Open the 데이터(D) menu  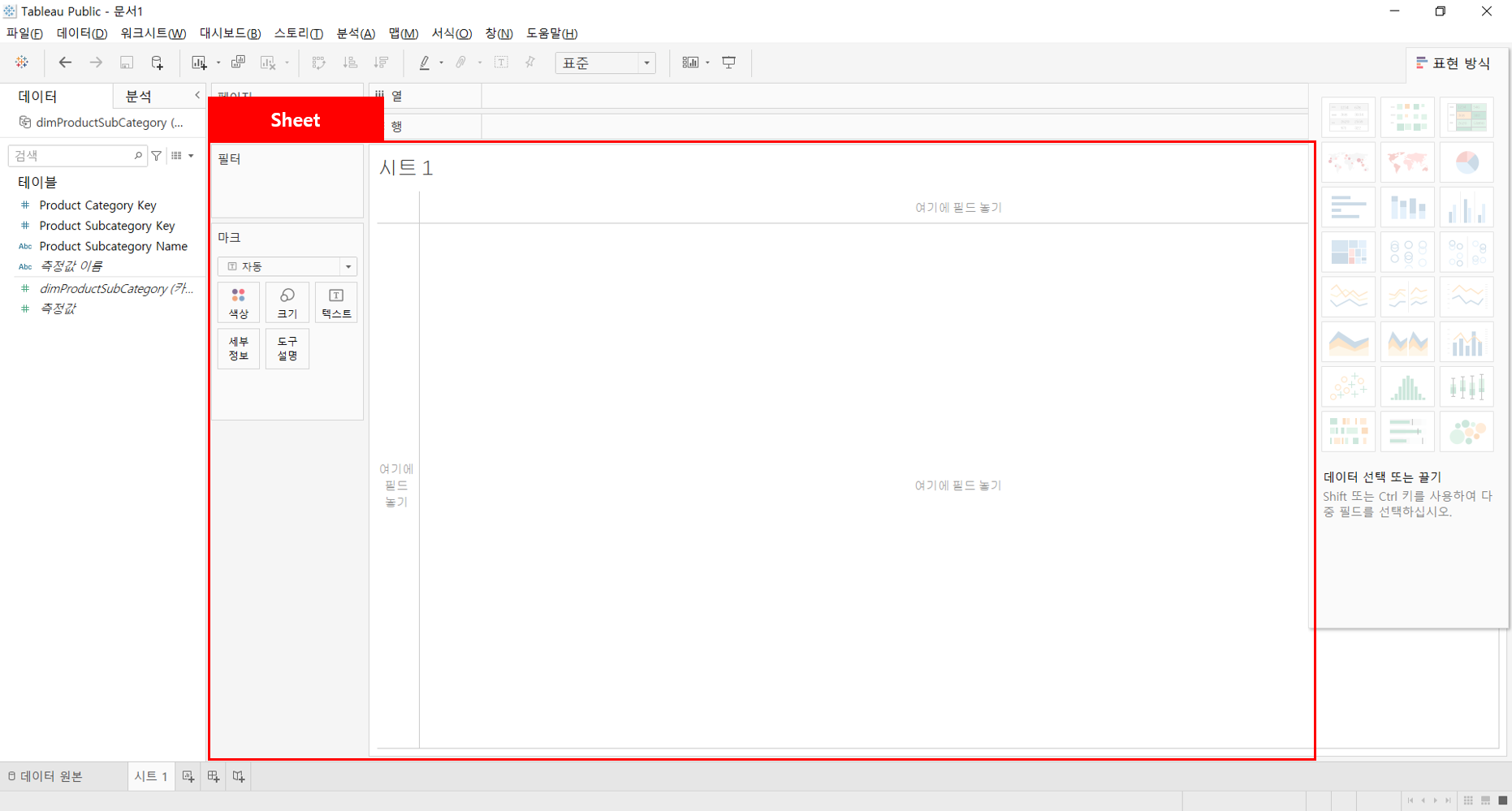tap(82, 33)
